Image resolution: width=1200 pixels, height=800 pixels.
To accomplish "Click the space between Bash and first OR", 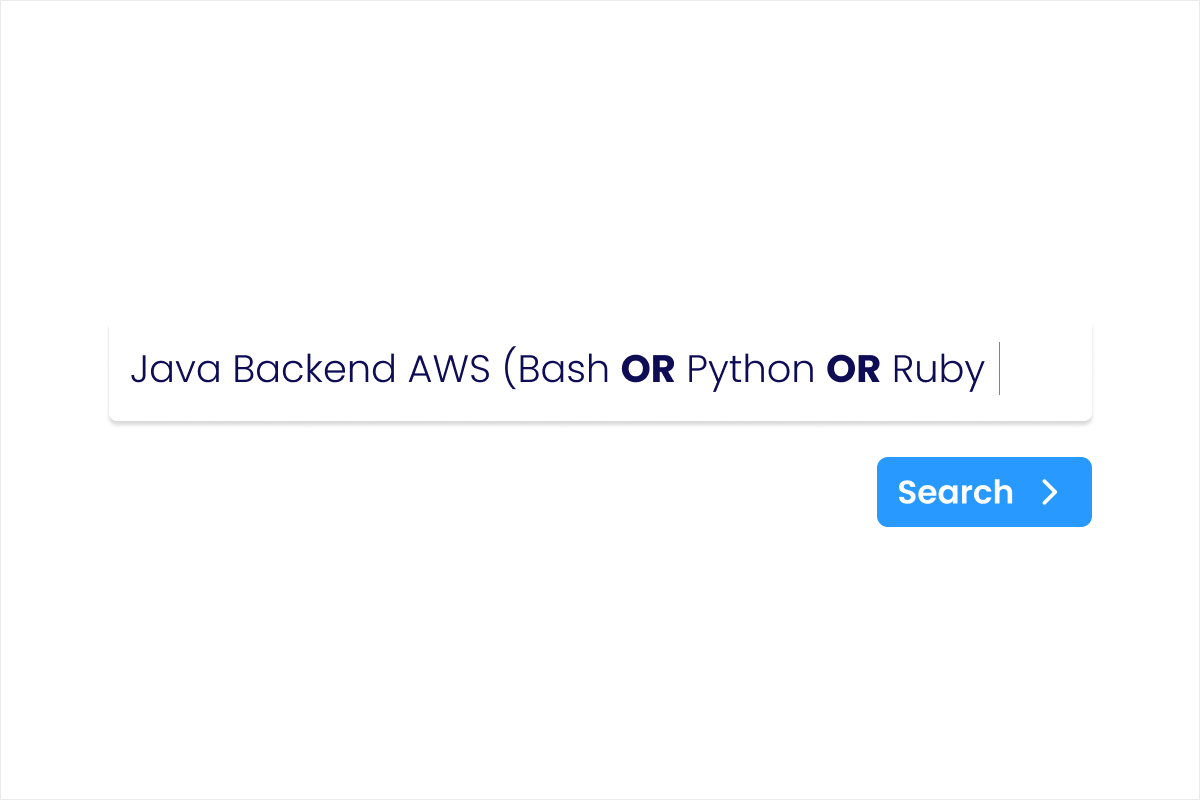I will (x=616, y=370).
